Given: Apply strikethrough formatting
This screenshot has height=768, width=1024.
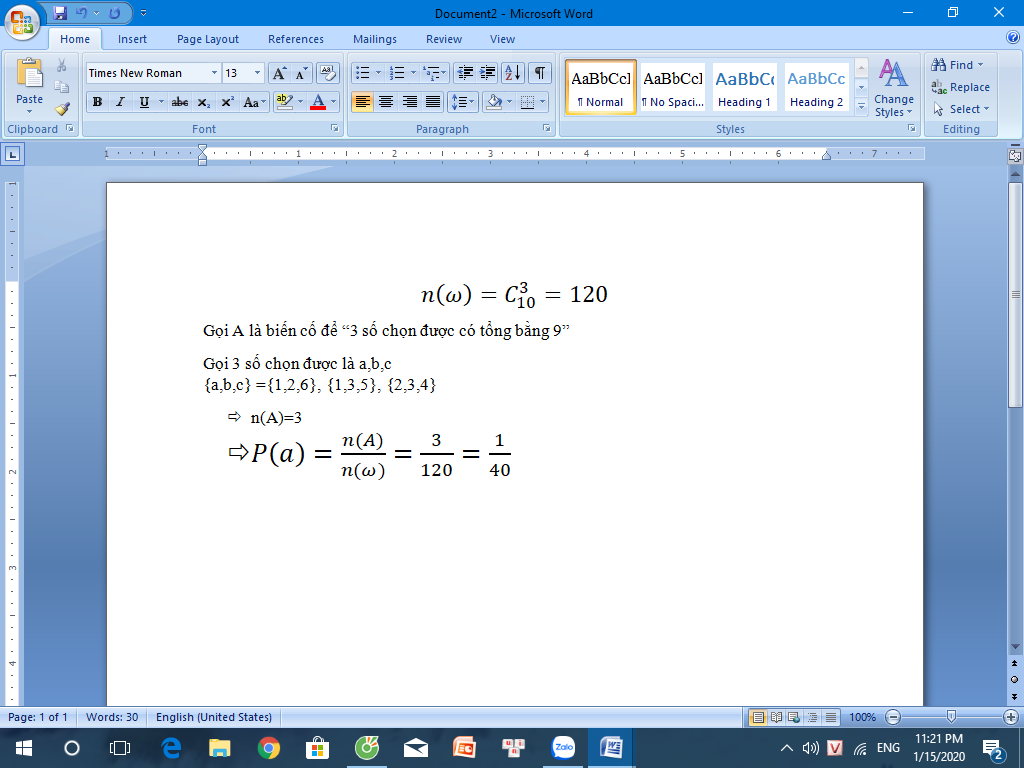Looking at the screenshot, I should (x=180, y=103).
